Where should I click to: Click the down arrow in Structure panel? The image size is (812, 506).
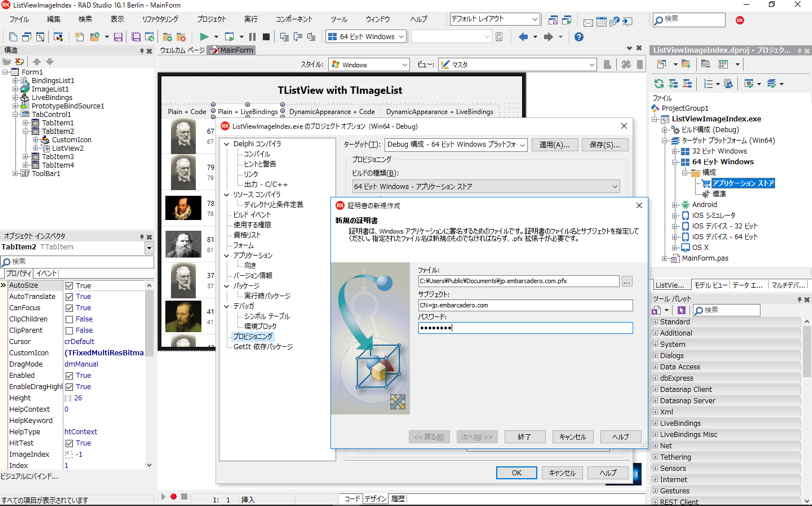coord(49,61)
